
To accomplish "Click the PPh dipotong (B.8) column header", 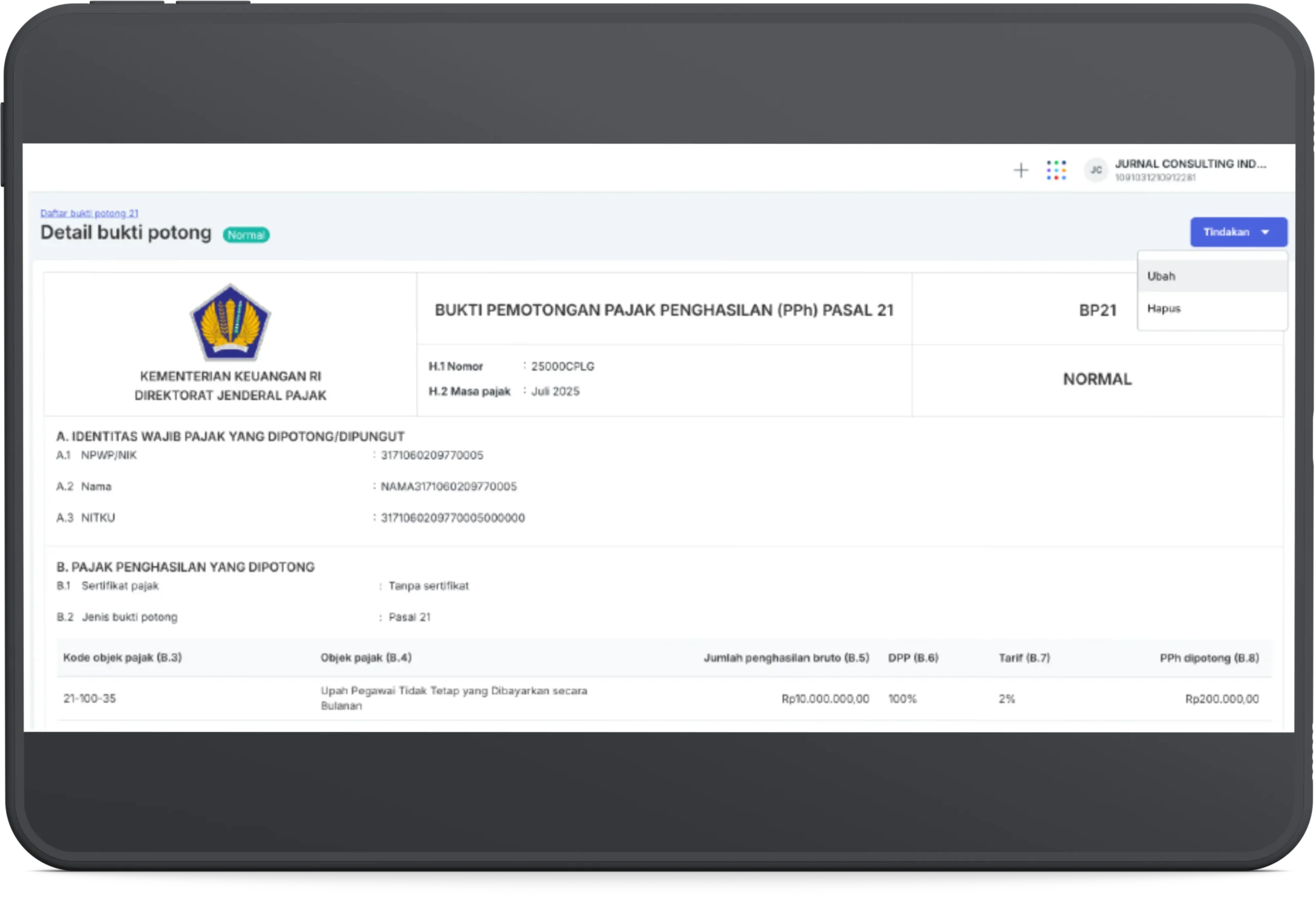I will (x=1209, y=658).
